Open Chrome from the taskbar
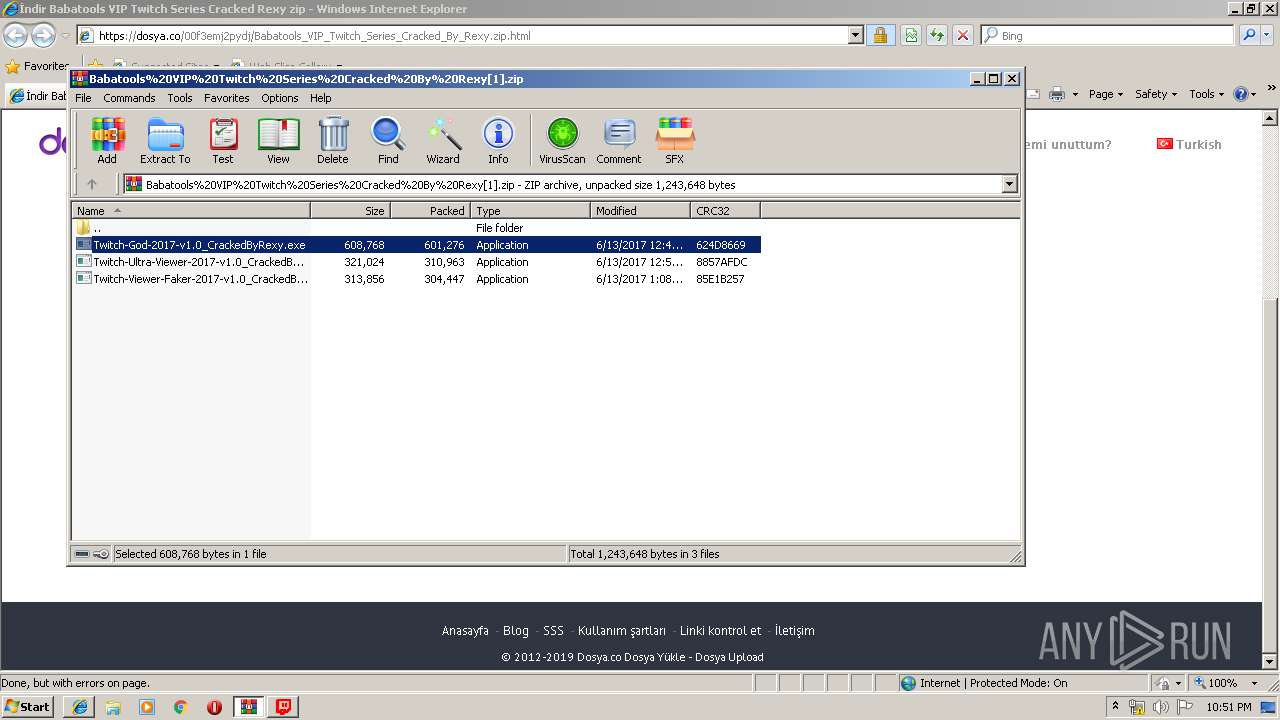This screenshot has height=720, width=1280. pyautogui.click(x=181, y=707)
